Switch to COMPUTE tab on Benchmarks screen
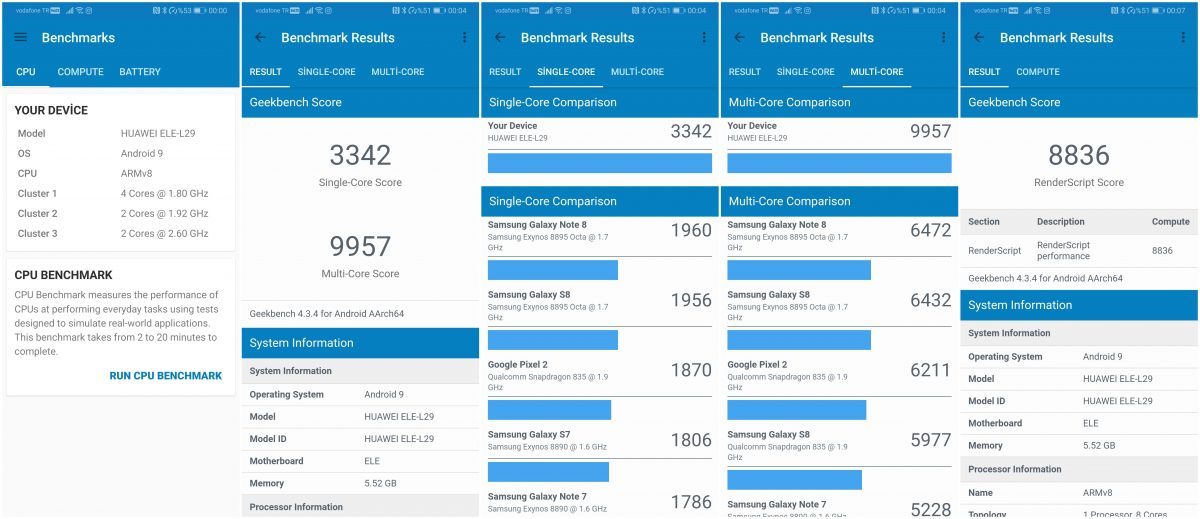Viewport: 1200px width, 519px height. 80,72
